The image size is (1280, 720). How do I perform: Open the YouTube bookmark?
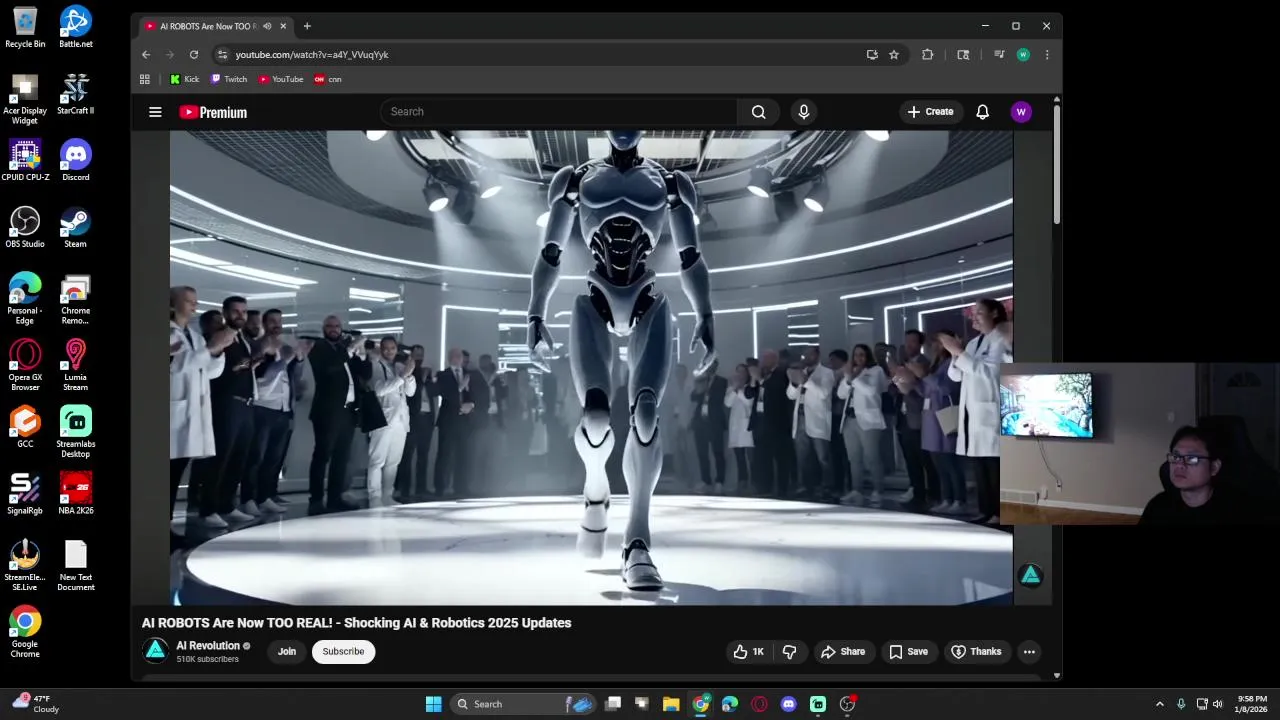coord(281,79)
